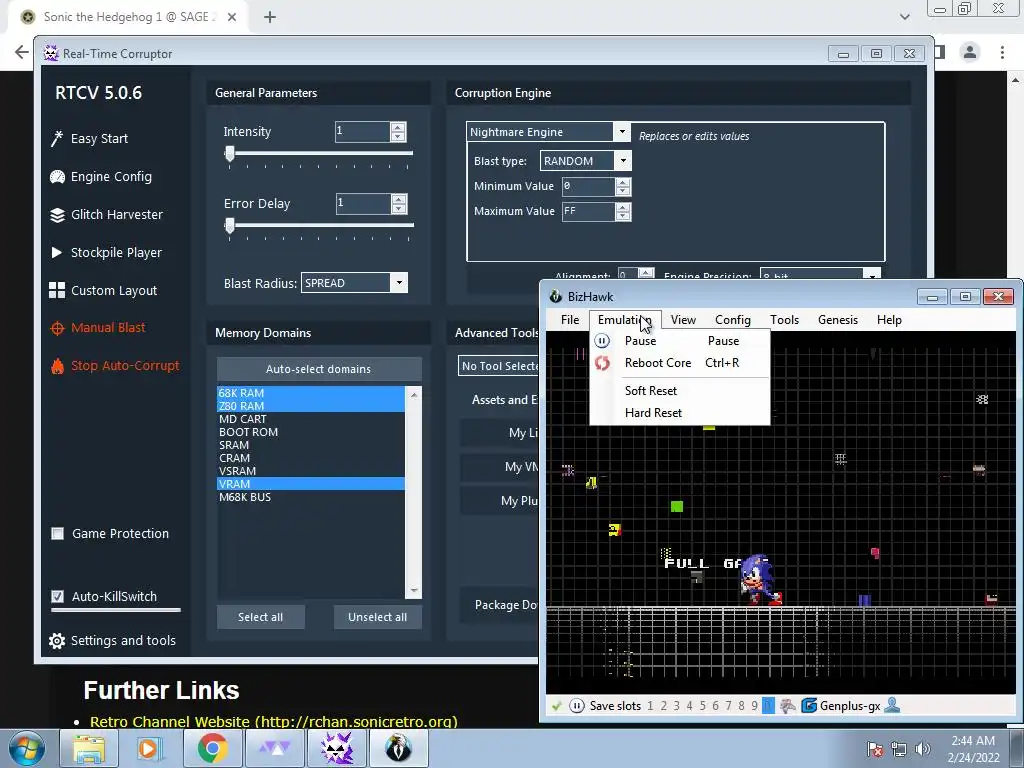Open BizHawk taskbar icon
This screenshot has width=1024, height=768.
398,748
